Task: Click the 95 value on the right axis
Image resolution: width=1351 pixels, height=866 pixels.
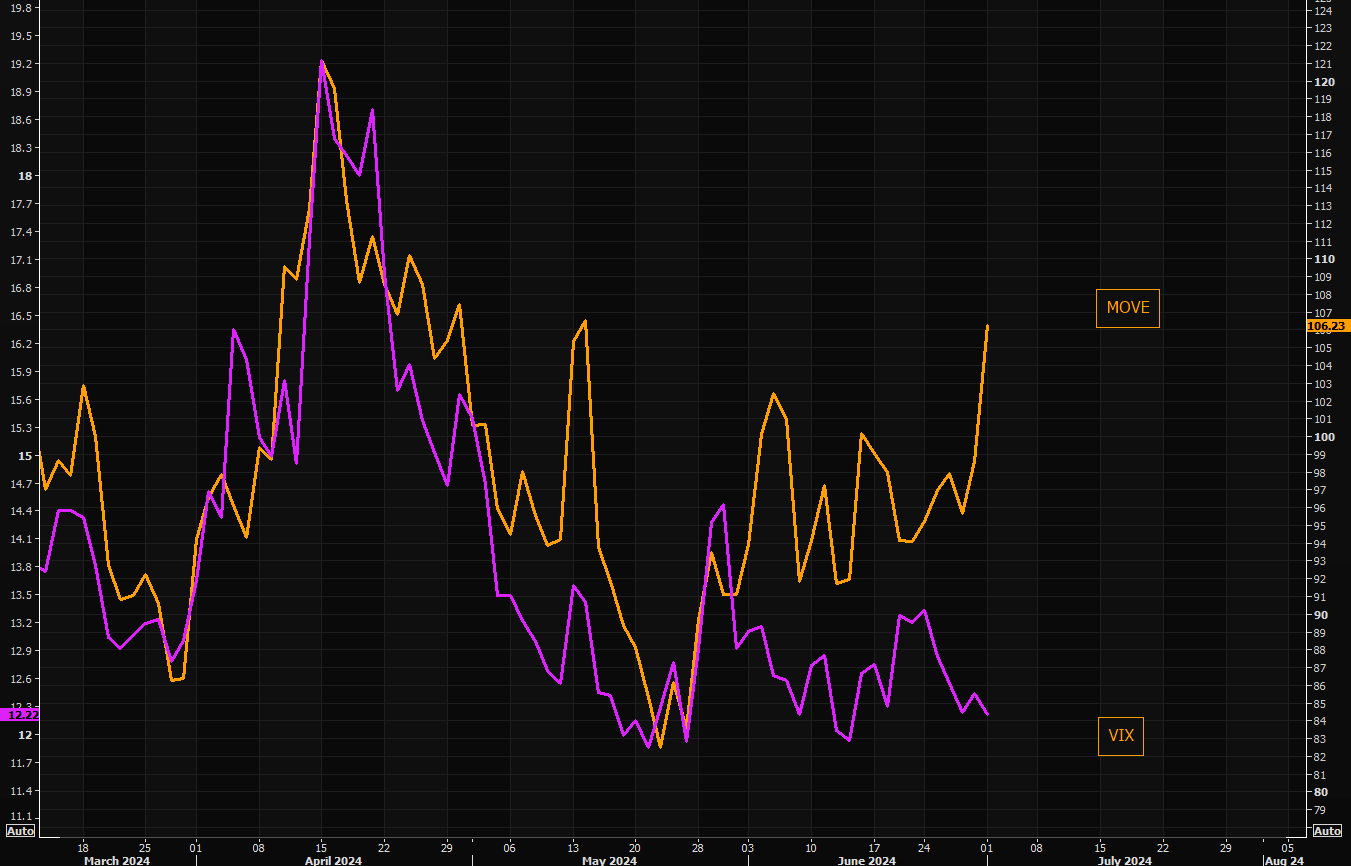Action: click(1320, 526)
